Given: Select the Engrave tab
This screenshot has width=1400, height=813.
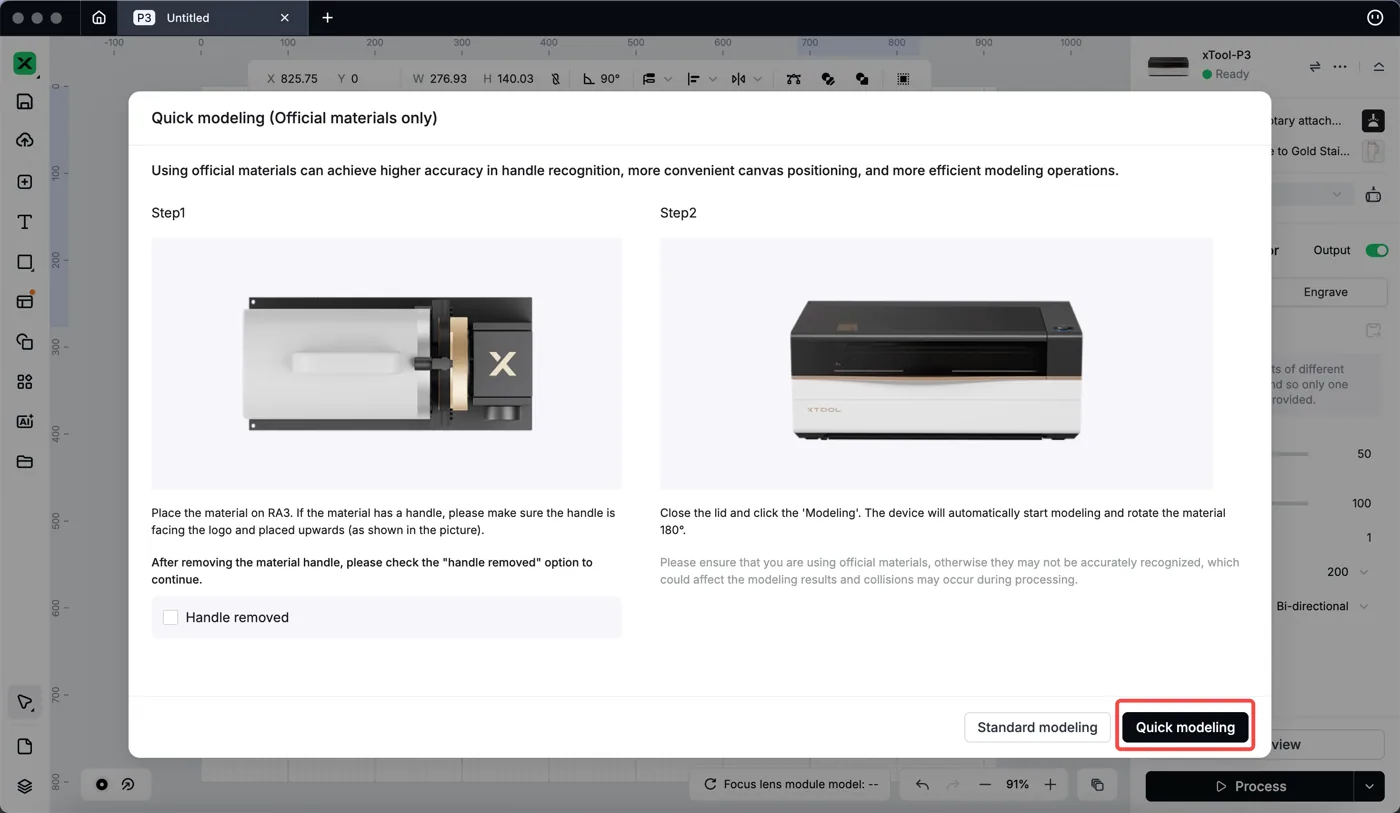Looking at the screenshot, I should click(x=1326, y=292).
